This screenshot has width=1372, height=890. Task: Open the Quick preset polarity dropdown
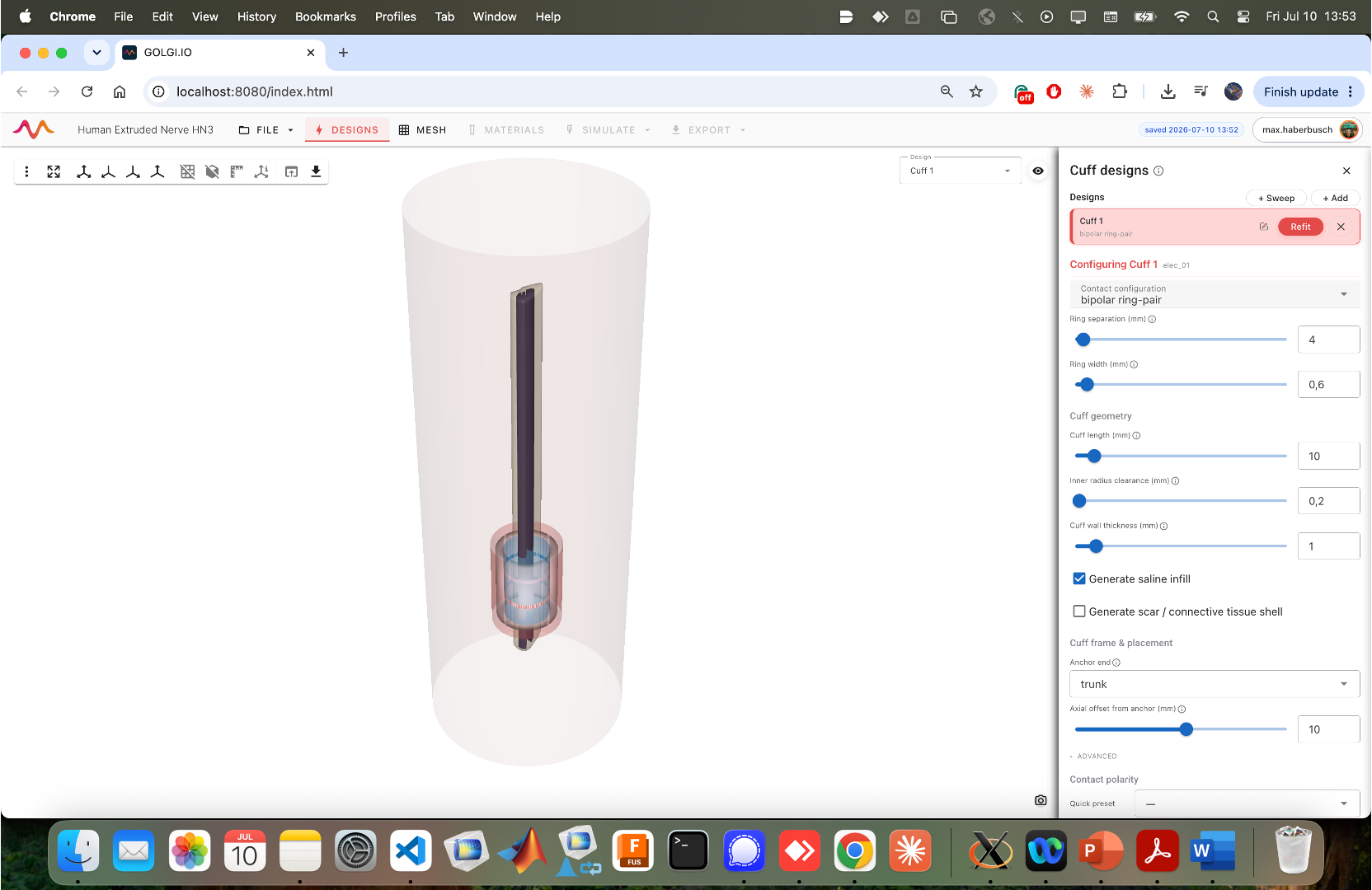(x=1247, y=803)
